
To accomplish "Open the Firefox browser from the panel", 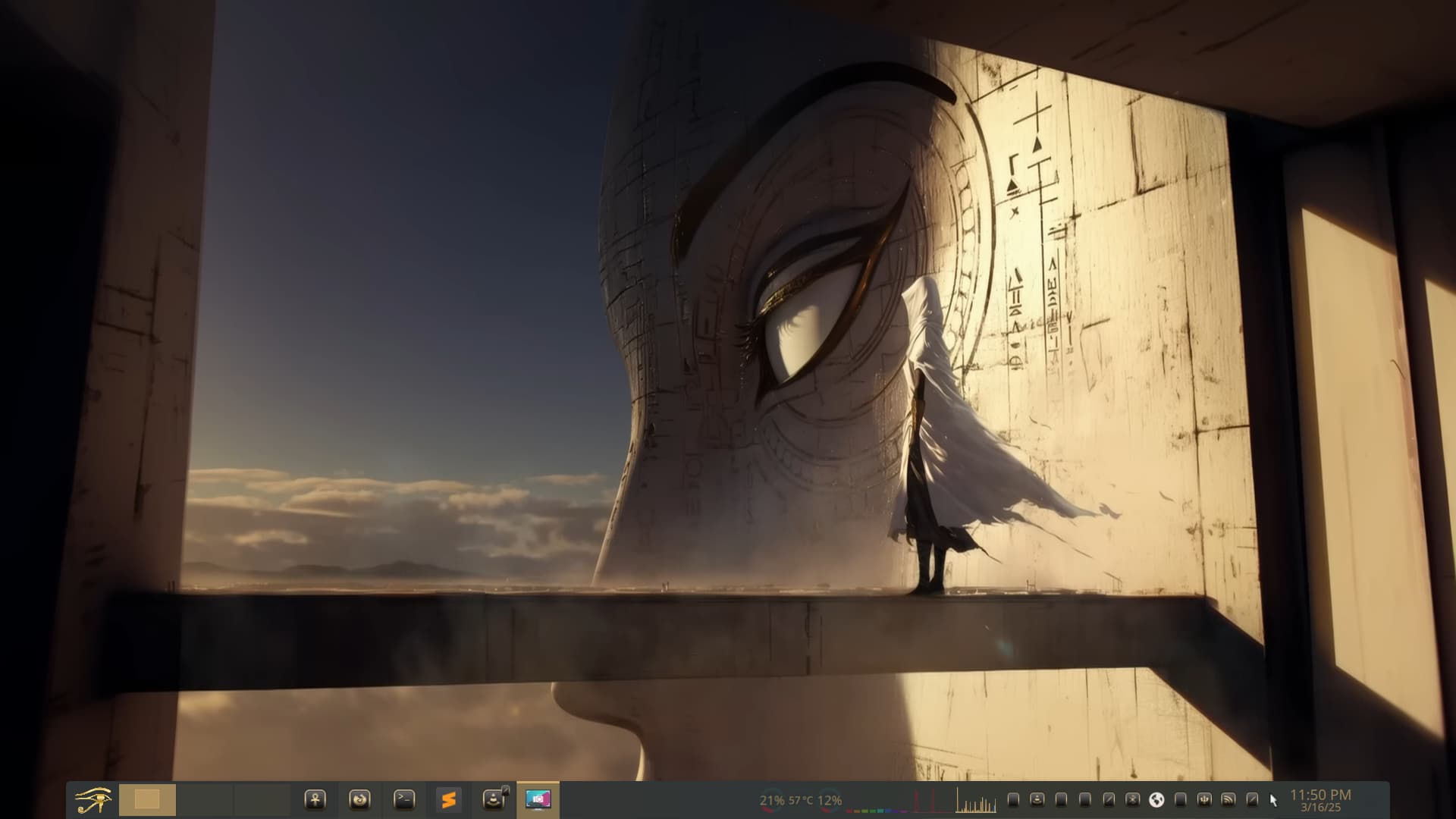I will click(359, 799).
